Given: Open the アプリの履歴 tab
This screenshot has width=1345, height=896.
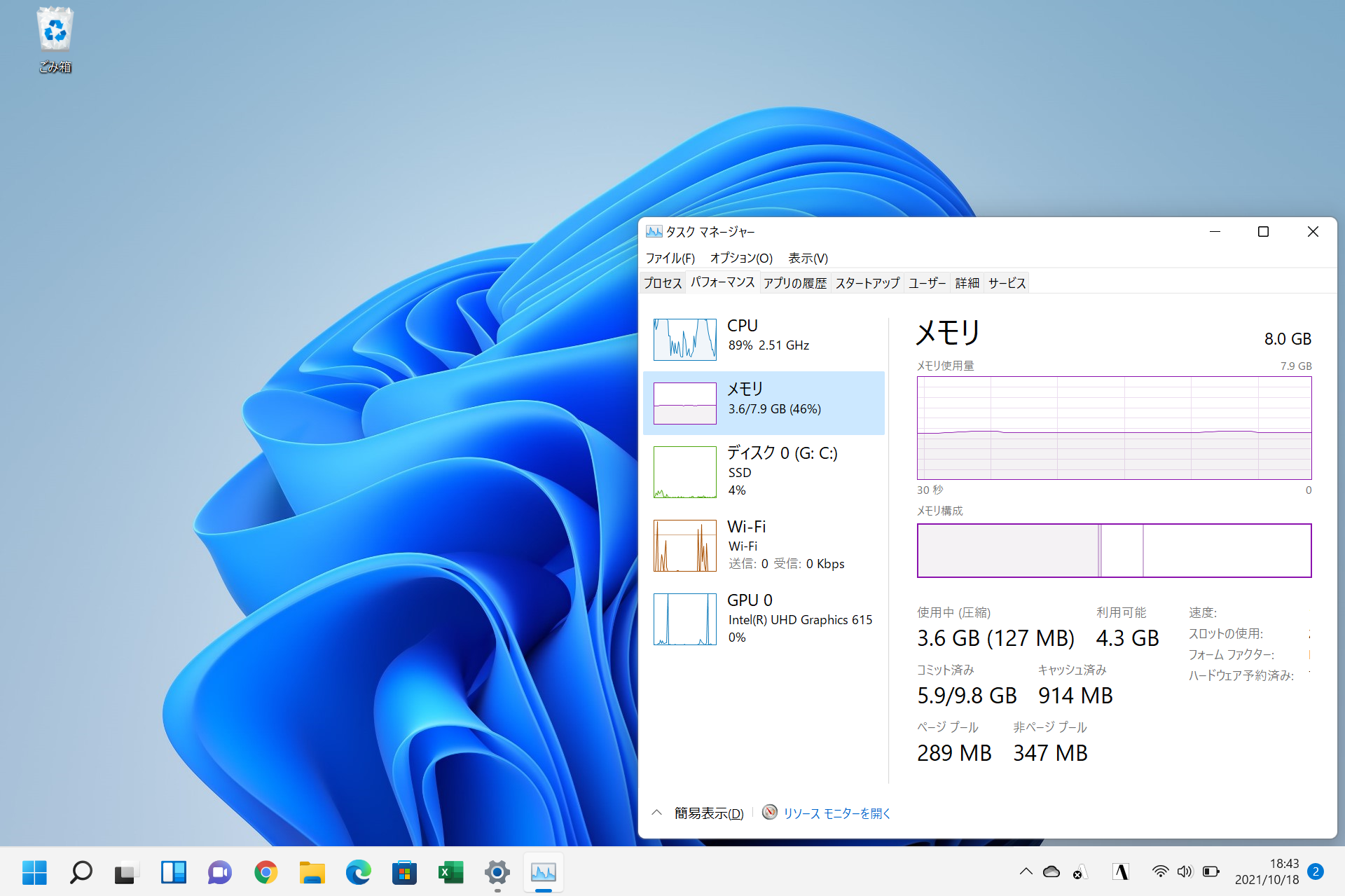Looking at the screenshot, I should click(794, 283).
